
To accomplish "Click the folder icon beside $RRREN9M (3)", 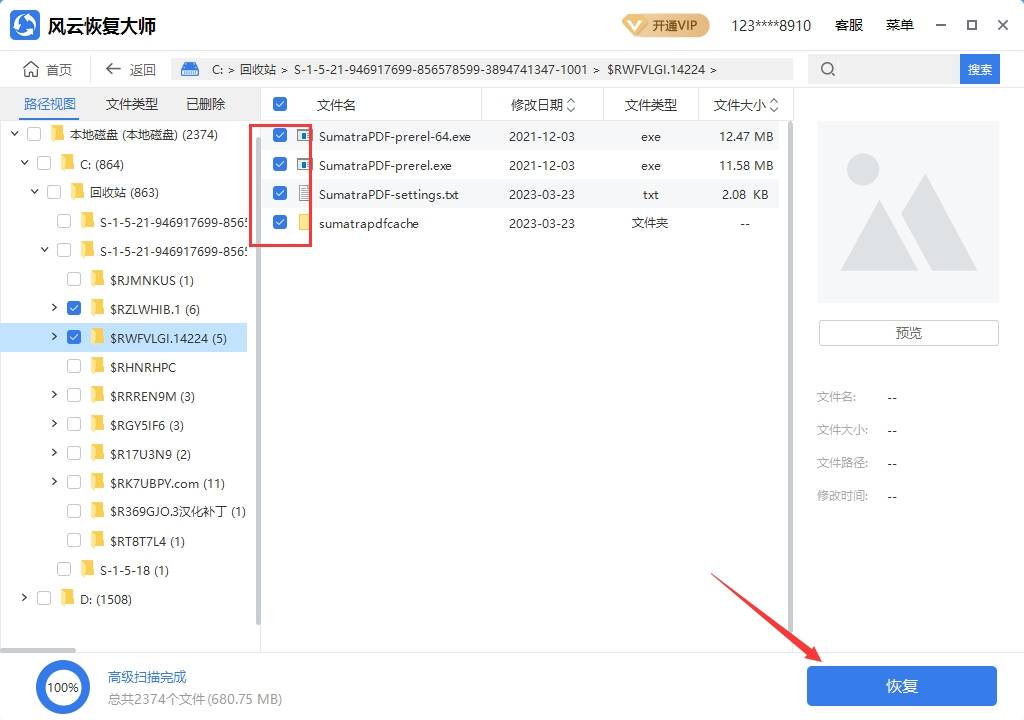I will pyautogui.click(x=97, y=395).
